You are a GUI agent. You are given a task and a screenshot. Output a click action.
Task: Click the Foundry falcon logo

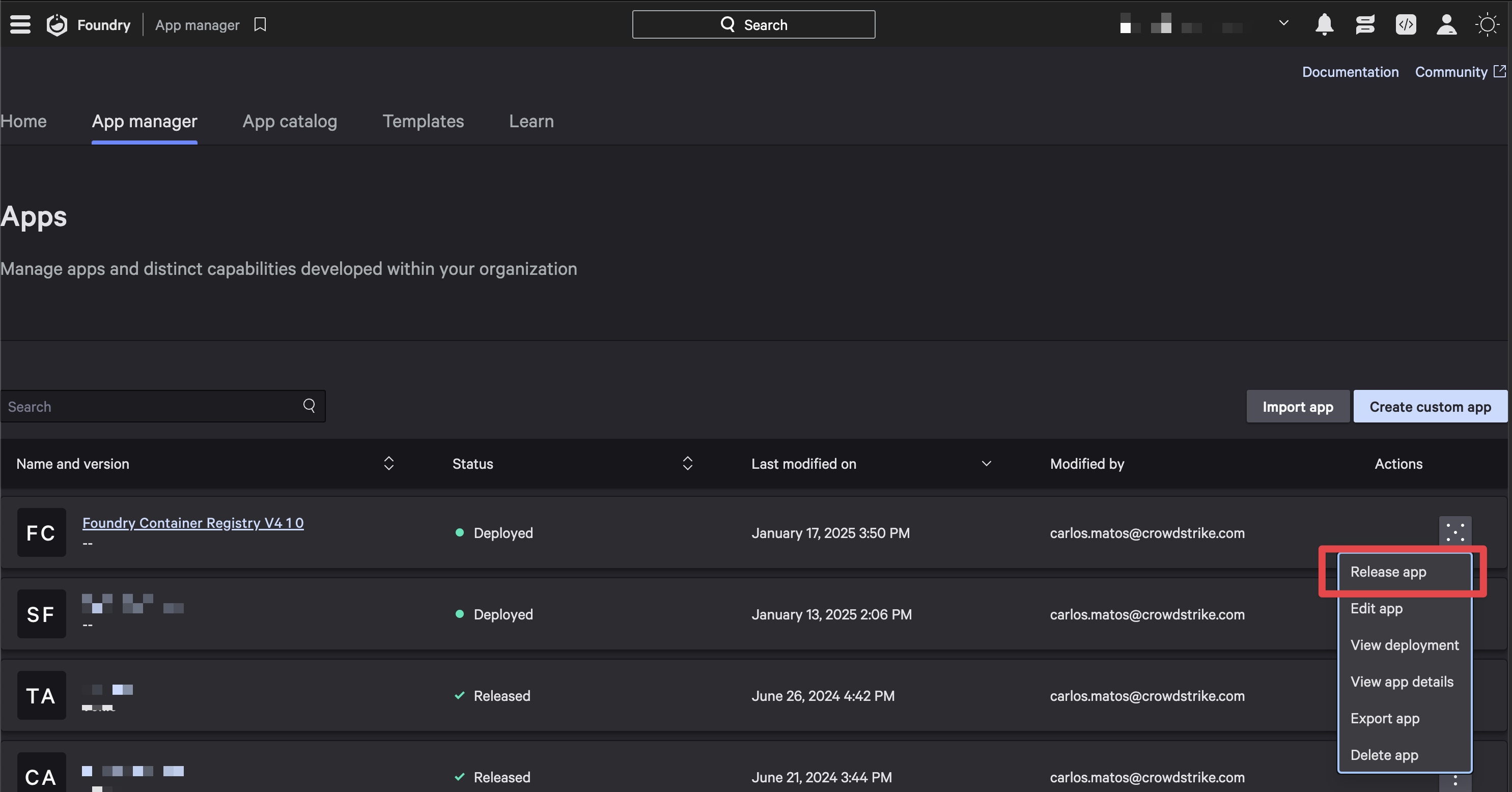[x=57, y=24]
